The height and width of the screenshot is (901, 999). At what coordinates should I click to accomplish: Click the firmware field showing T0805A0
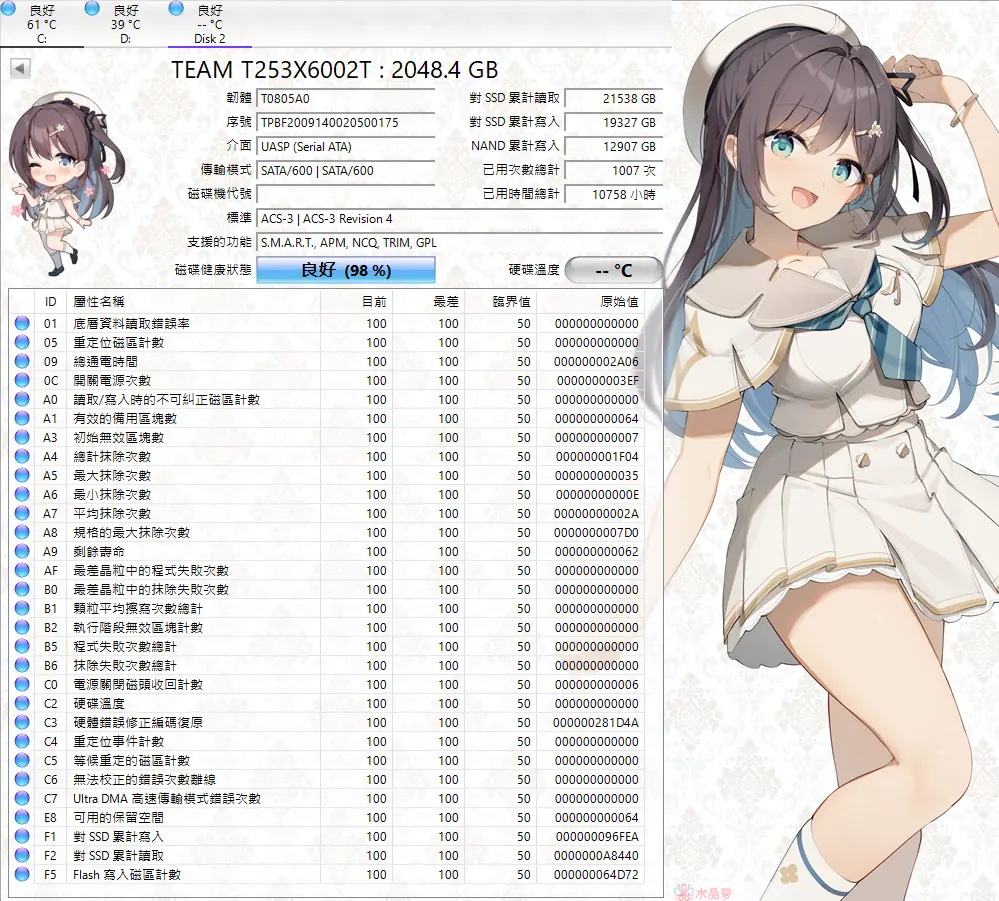click(346, 99)
